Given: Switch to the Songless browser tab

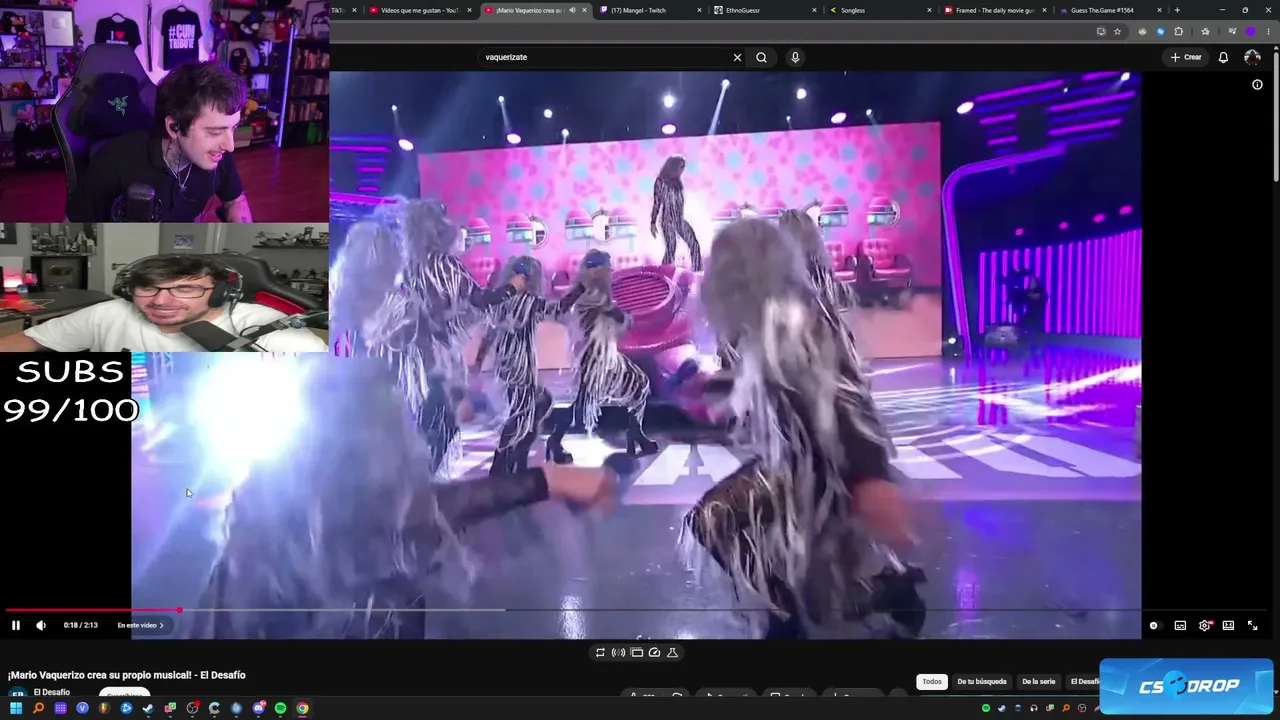Looking at the screenshot, I should point(878,10).
